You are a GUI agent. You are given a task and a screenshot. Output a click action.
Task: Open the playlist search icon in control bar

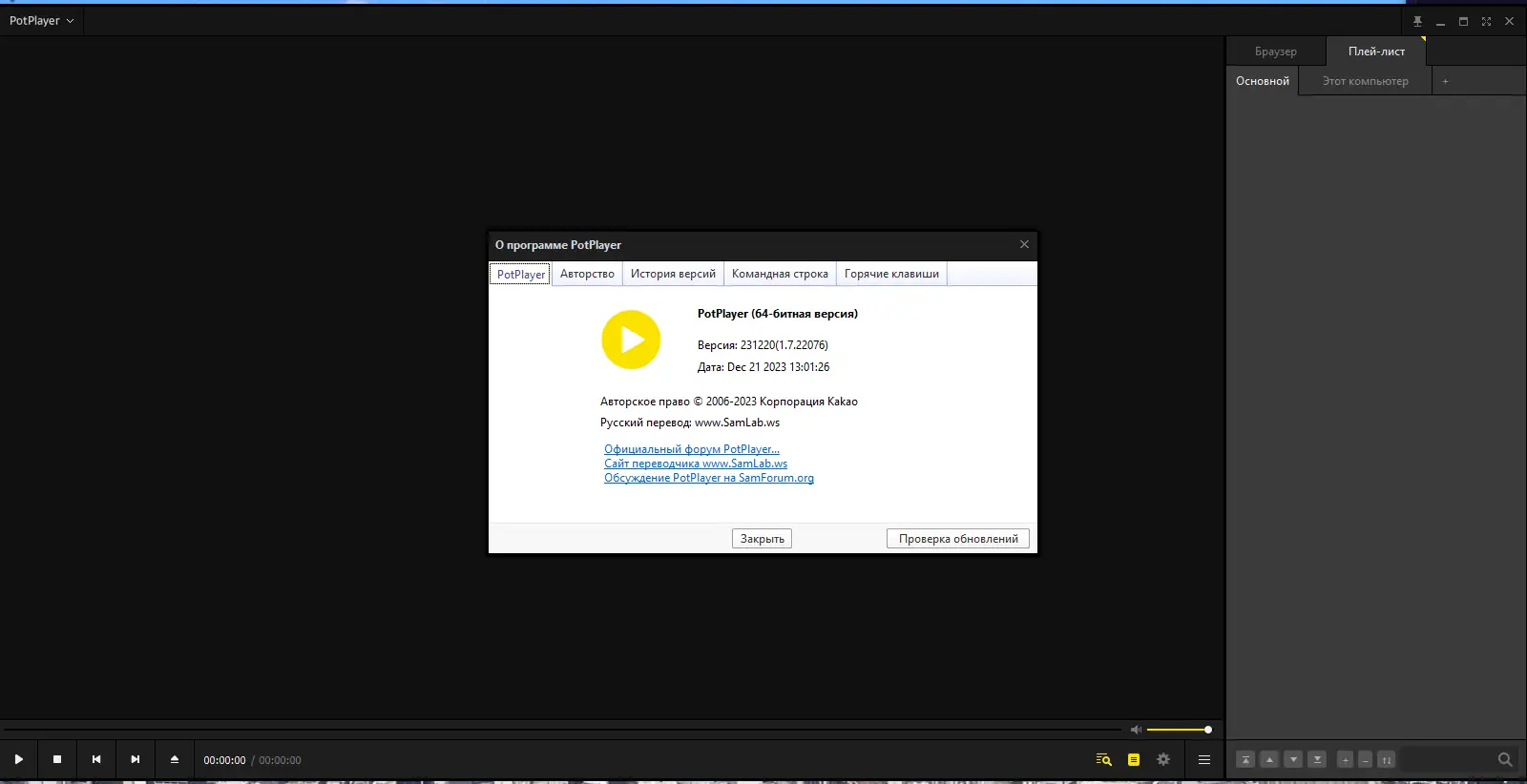(1104, 759)
